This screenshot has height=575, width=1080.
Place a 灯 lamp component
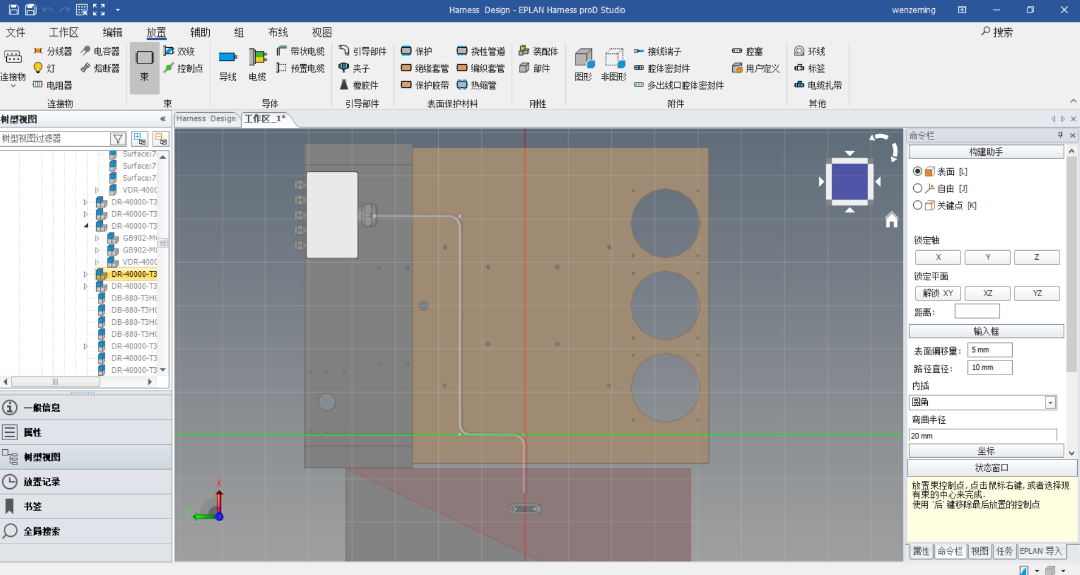[x=45, y=68]
